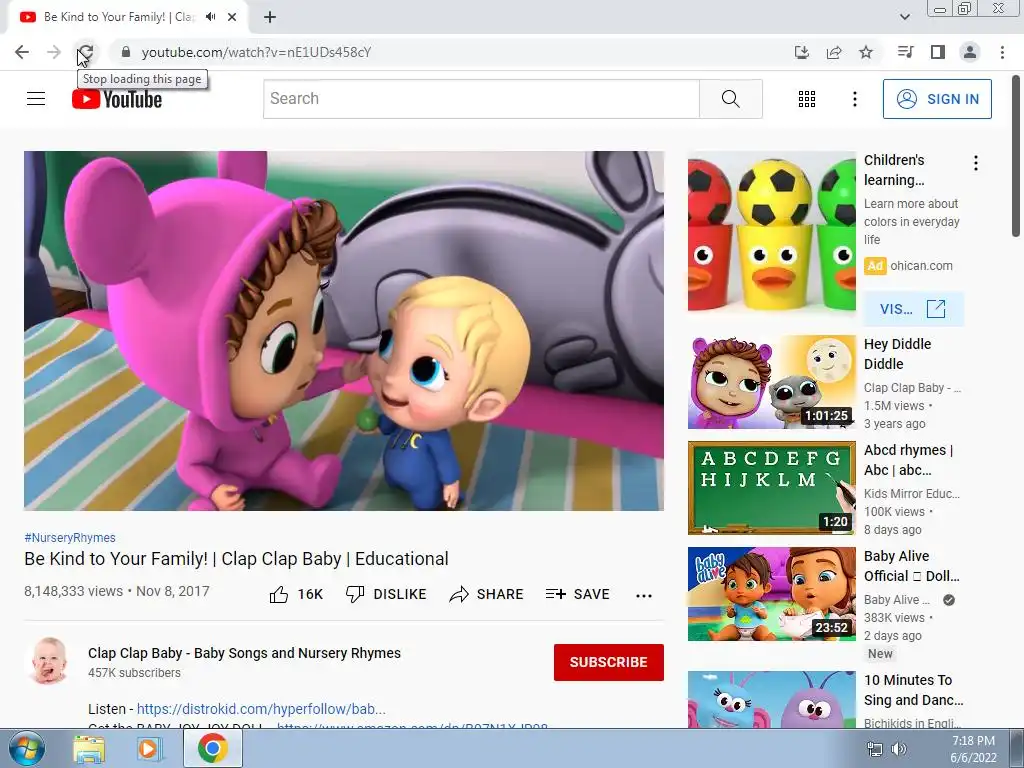Open volume speaker in system tray

point(899,749)
